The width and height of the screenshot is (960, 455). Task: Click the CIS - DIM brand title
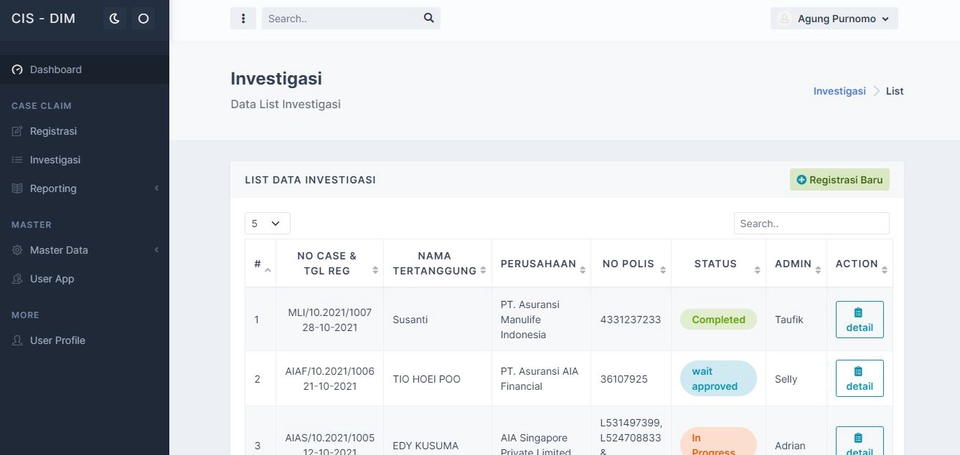(43, 18)
